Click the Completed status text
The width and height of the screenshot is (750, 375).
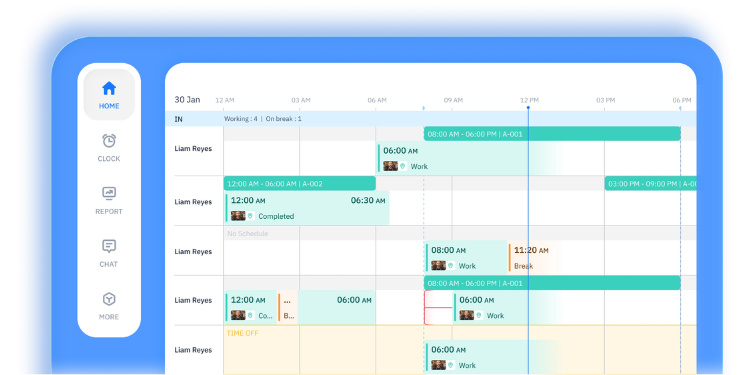point(276,216)
